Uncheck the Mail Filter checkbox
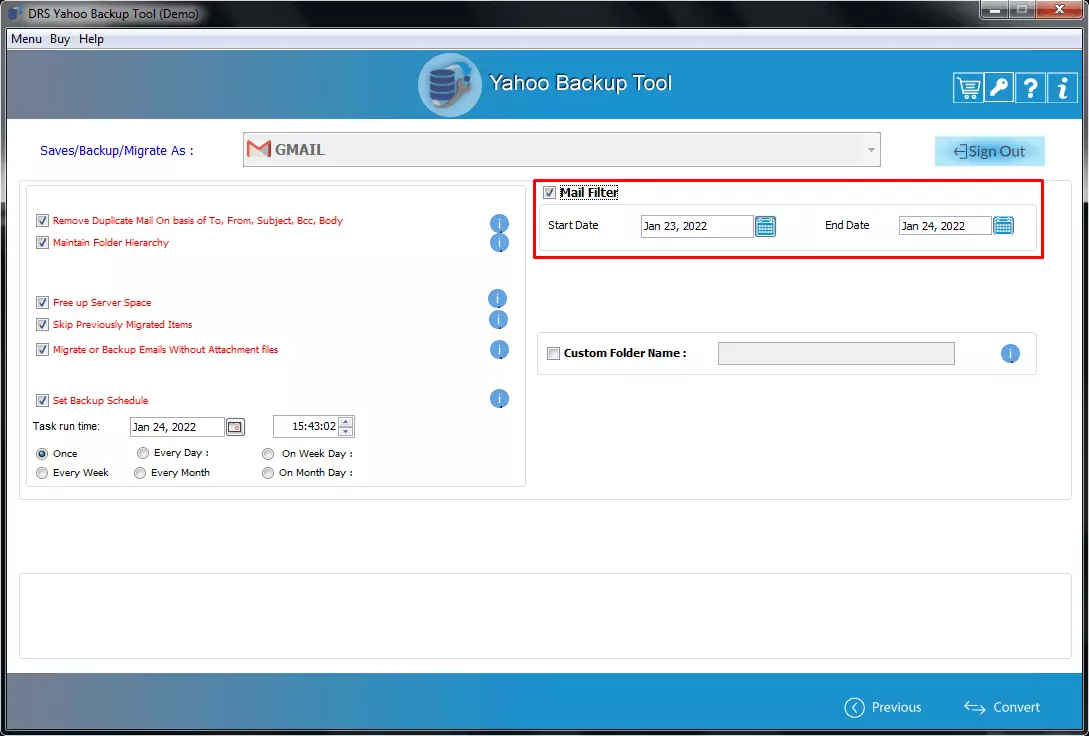The width and height of the screenshot is (1089, 736). coord(549,193)
